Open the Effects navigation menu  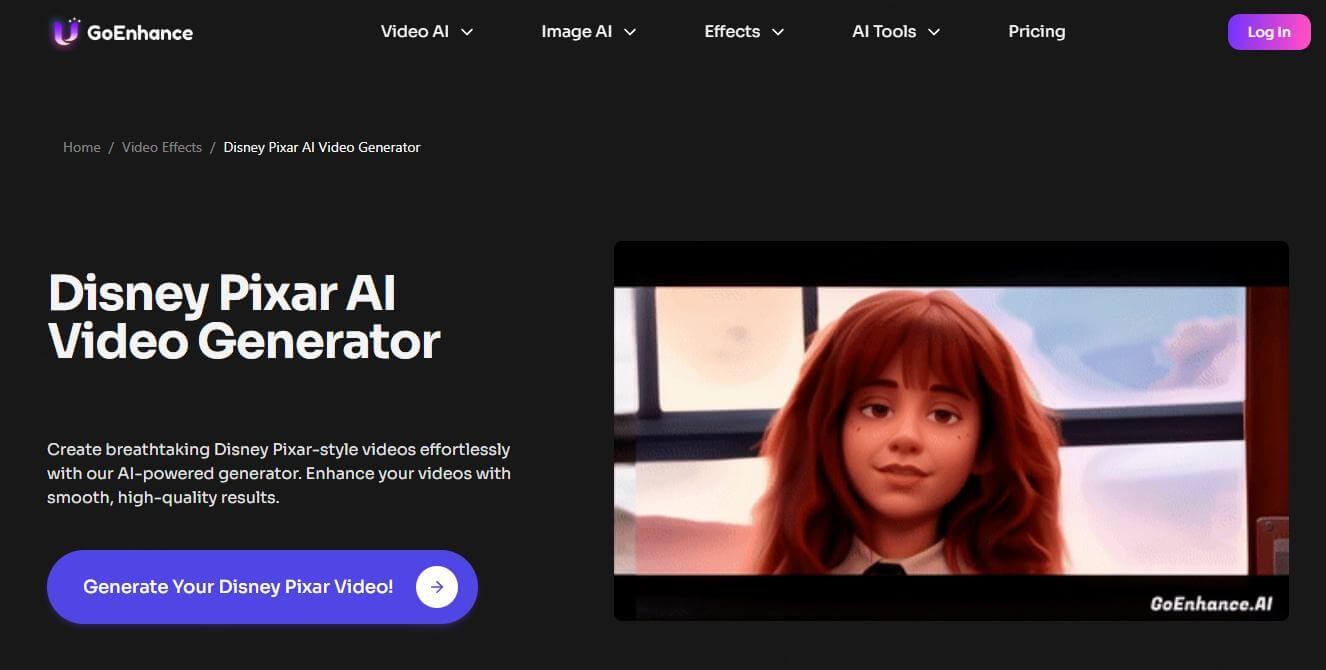click(x=731, y=31)
